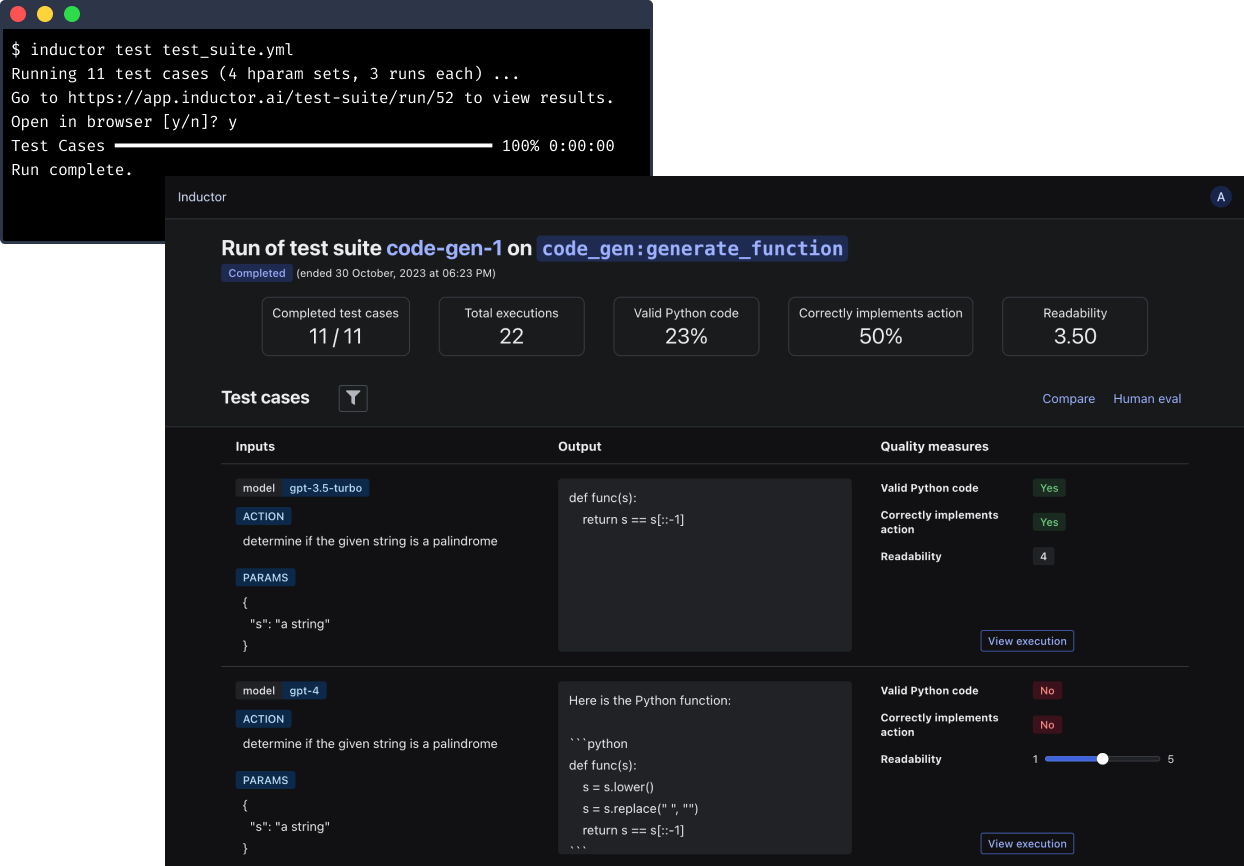The image size is (1244, 866).
Task: Select the Correctly implements action stat card
Action: pos(880,326)
